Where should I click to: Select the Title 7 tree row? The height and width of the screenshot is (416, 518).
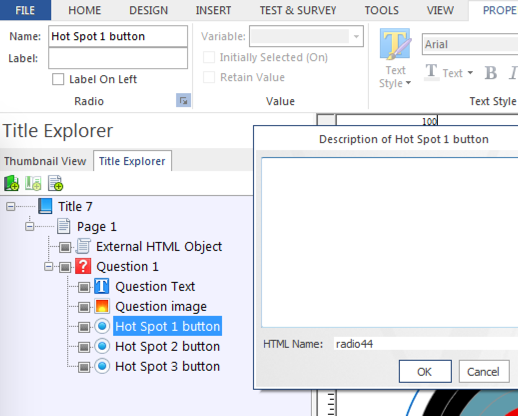(x=75, y=206)
